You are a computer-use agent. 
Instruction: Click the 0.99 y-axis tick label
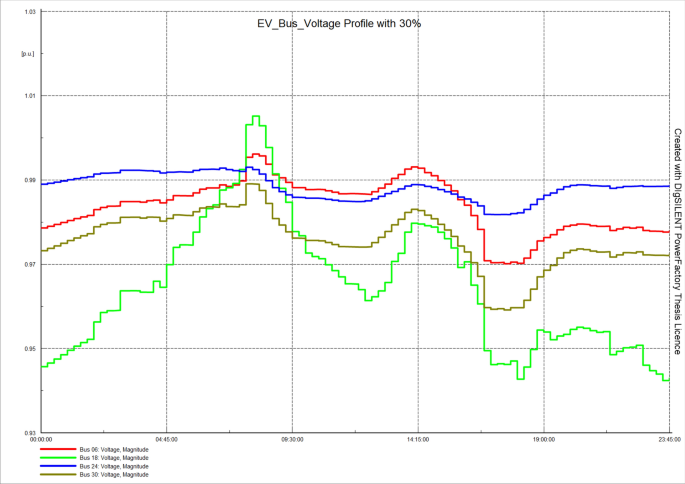[x=30, y=180]
